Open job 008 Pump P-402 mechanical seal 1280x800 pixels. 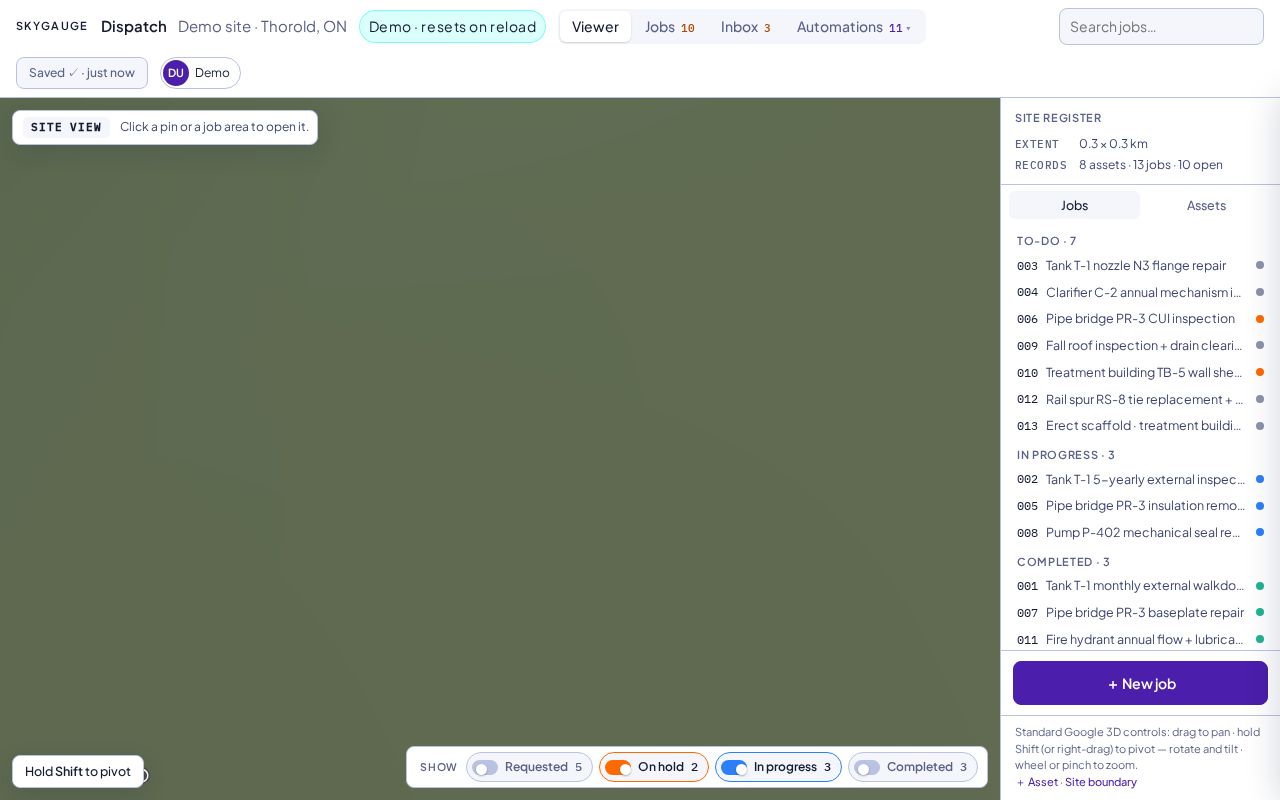1140,533
